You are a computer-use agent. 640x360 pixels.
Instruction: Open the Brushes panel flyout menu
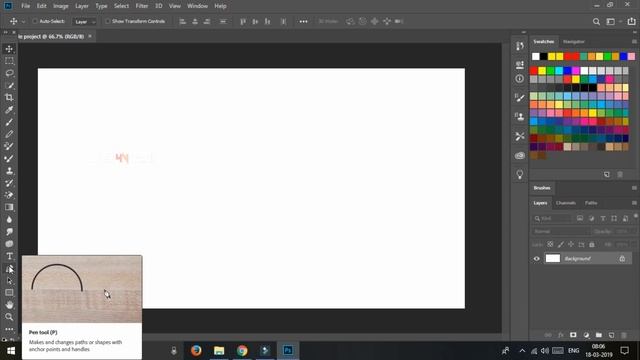point(634,188)
